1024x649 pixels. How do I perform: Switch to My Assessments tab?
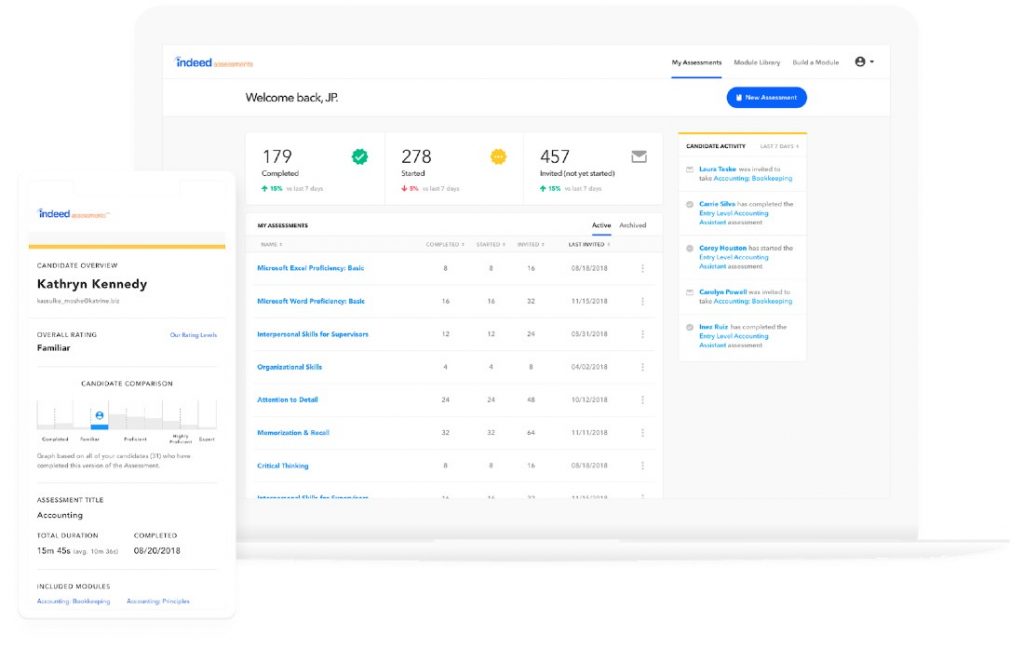[697, 63]
